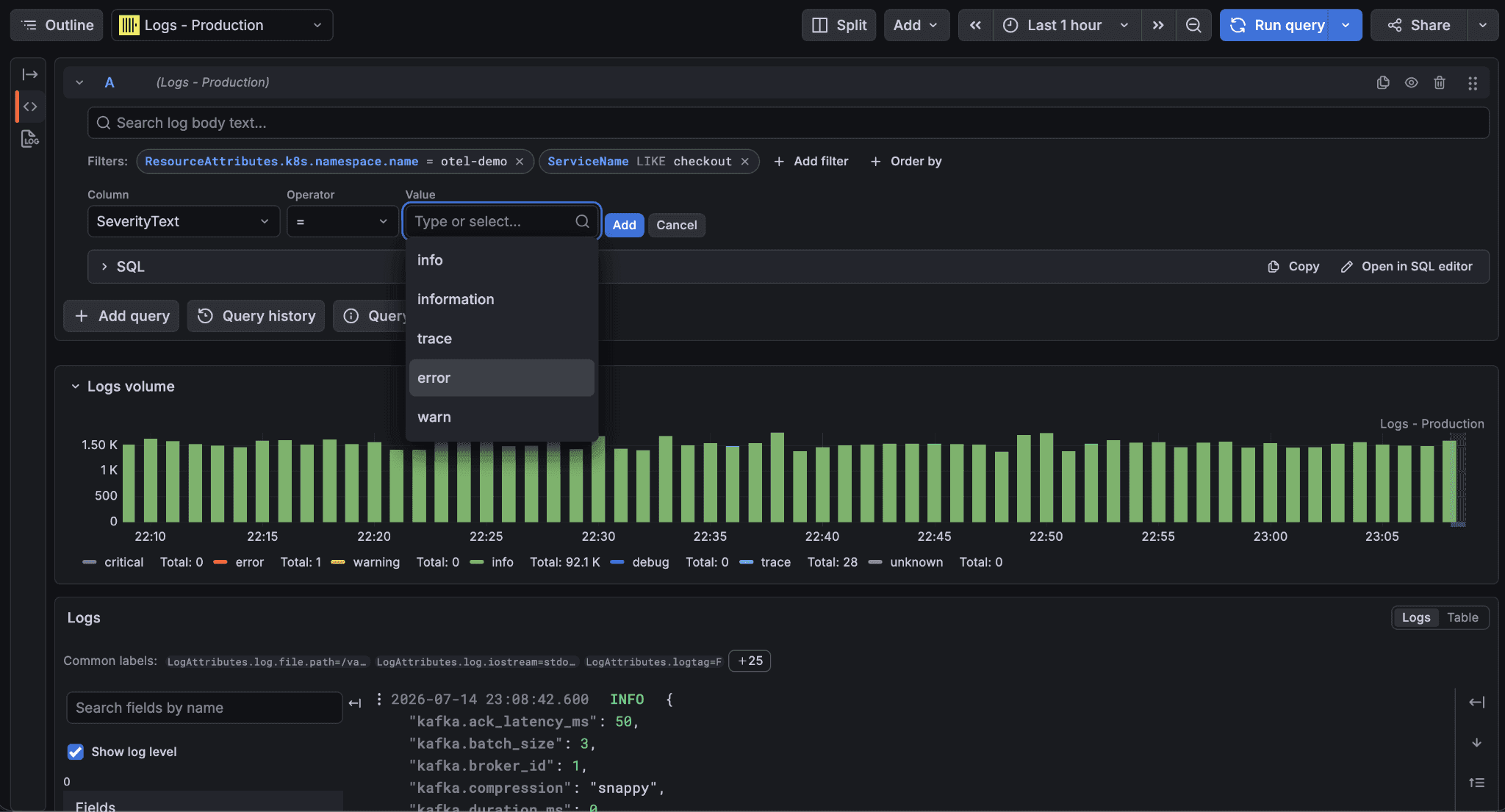Open the Run query interval dropdown arrow
1505x812 pixels.
[x=1346, y=25]
